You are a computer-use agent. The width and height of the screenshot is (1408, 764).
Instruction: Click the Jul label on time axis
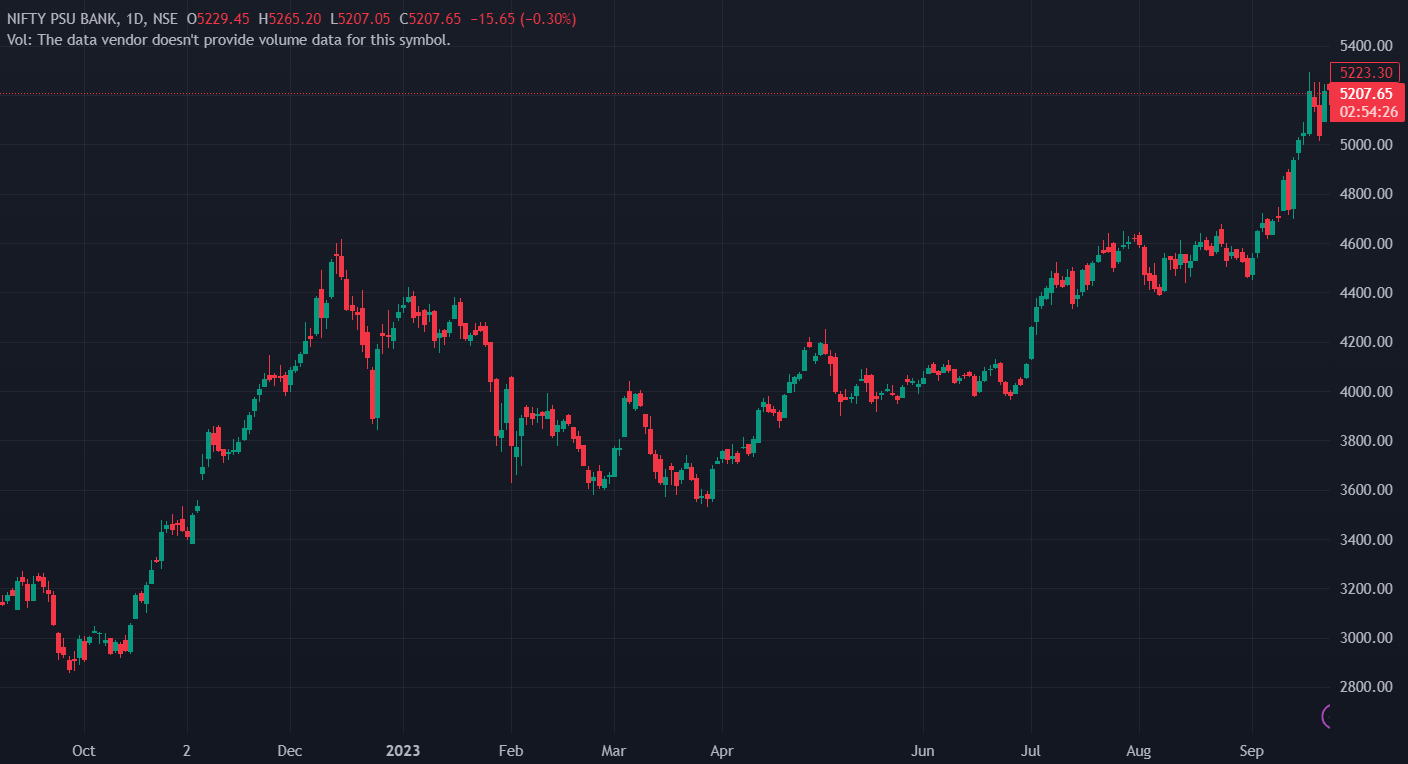[1031, 751]
